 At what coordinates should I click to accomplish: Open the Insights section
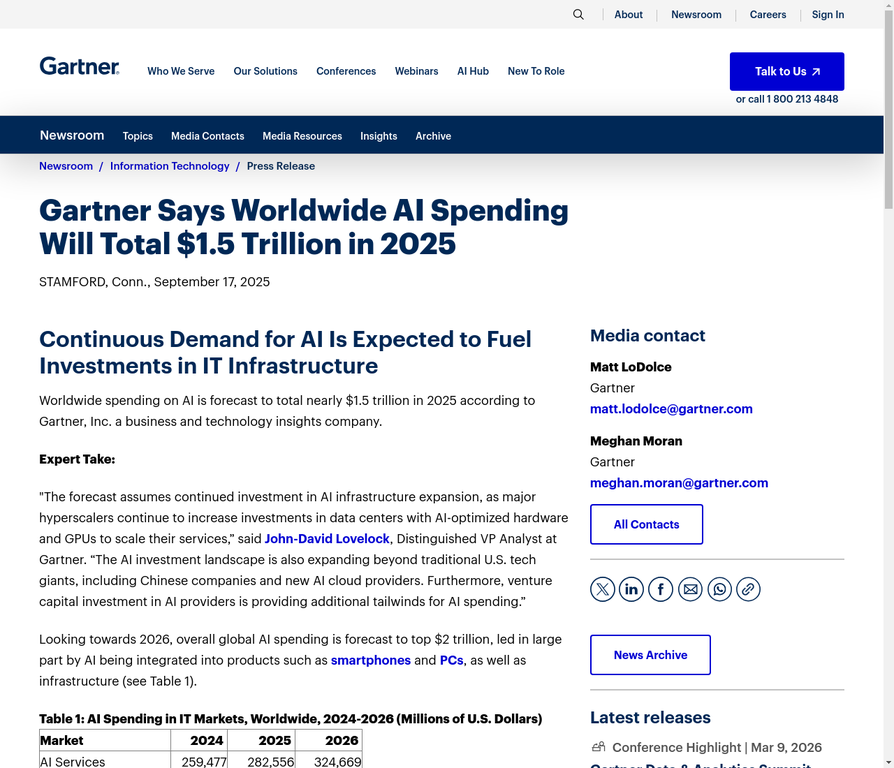(x=378, y=136)
